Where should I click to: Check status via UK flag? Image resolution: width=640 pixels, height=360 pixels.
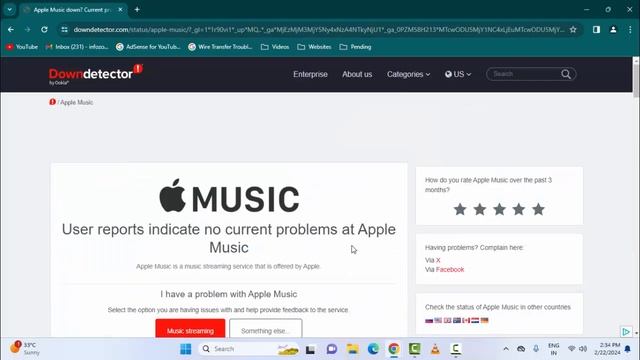pyautogui.click(x=448, y=320)
